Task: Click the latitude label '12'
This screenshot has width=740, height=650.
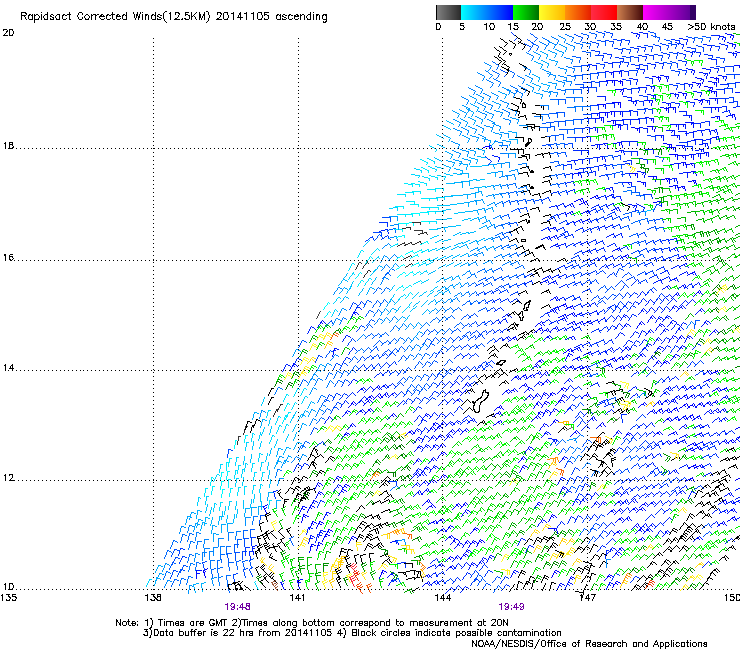Action: pyautogui.click(x=8, y=478)
